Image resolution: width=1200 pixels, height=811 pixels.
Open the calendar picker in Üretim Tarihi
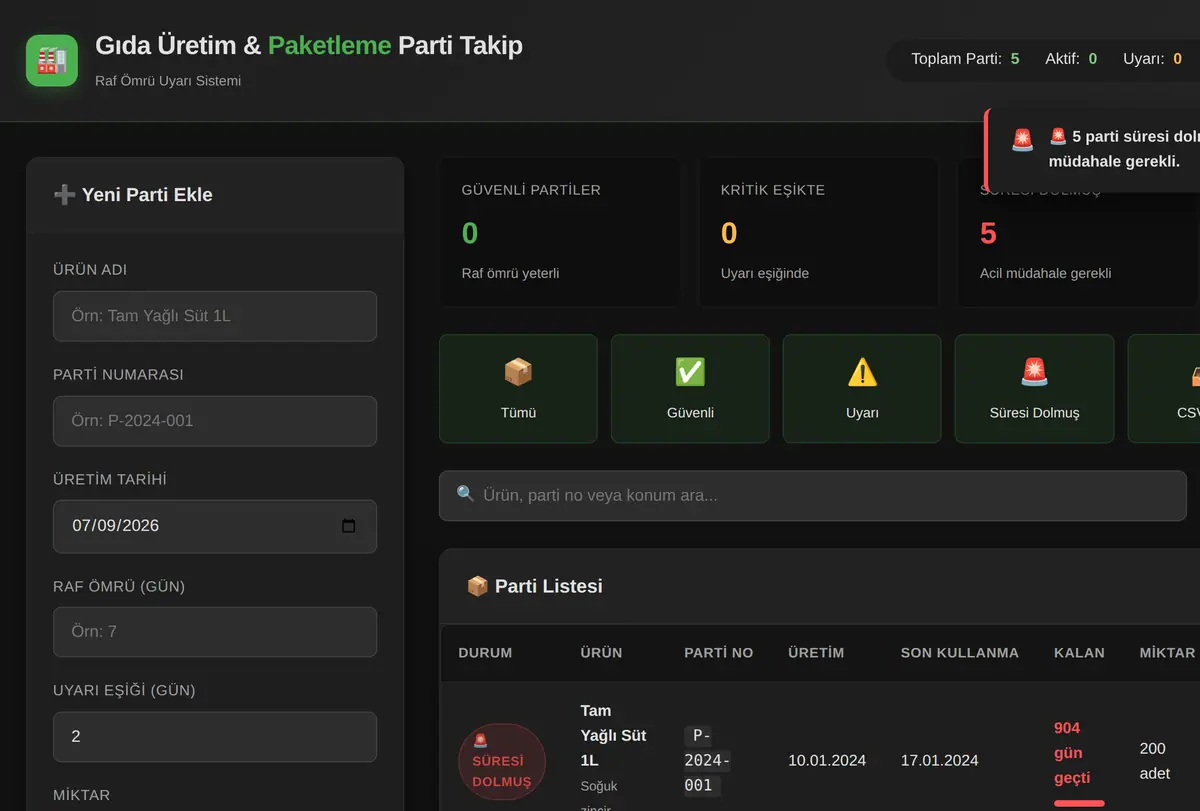348,526
